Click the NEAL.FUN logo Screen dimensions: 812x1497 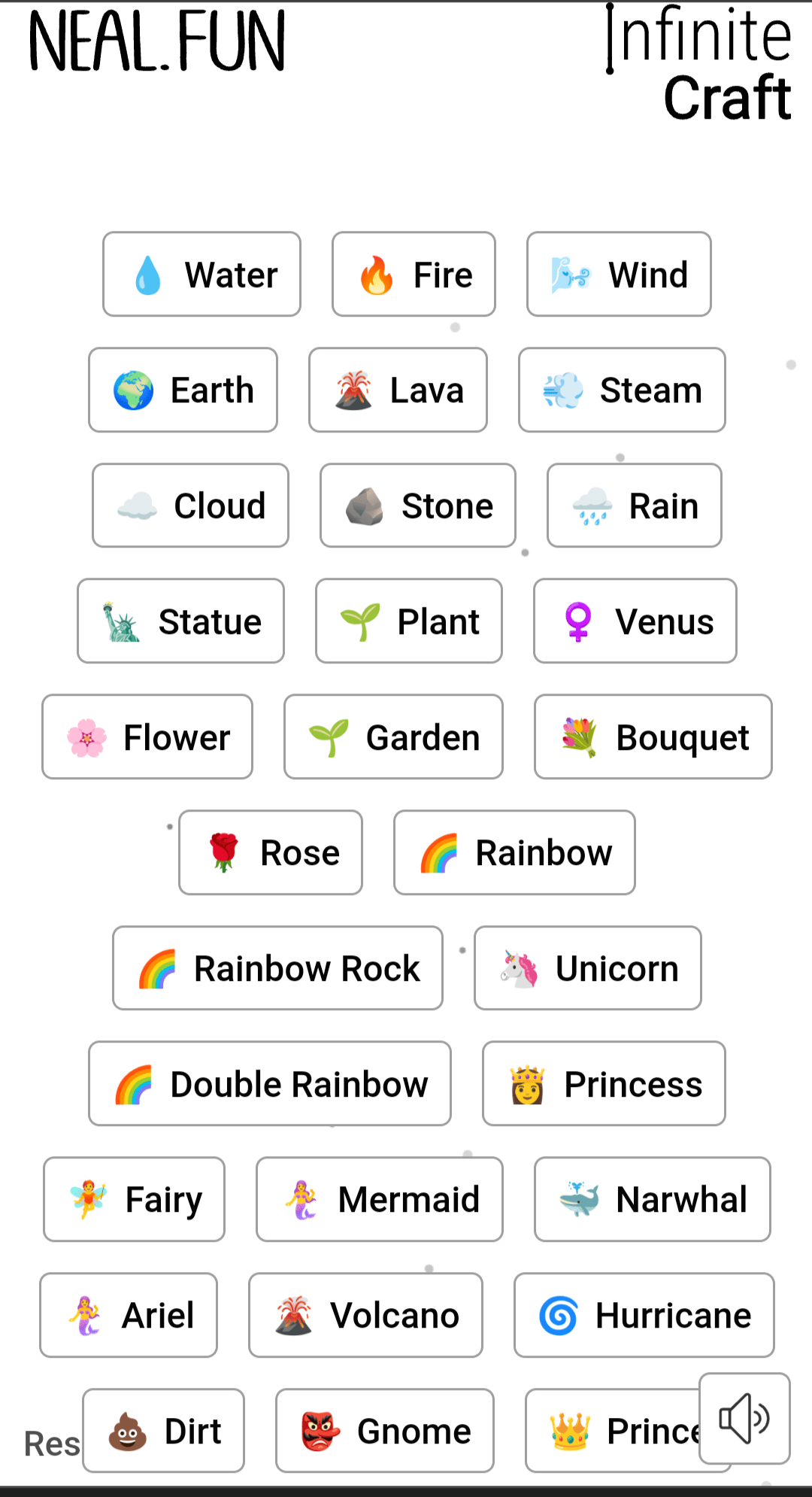[x=157, y=42]
